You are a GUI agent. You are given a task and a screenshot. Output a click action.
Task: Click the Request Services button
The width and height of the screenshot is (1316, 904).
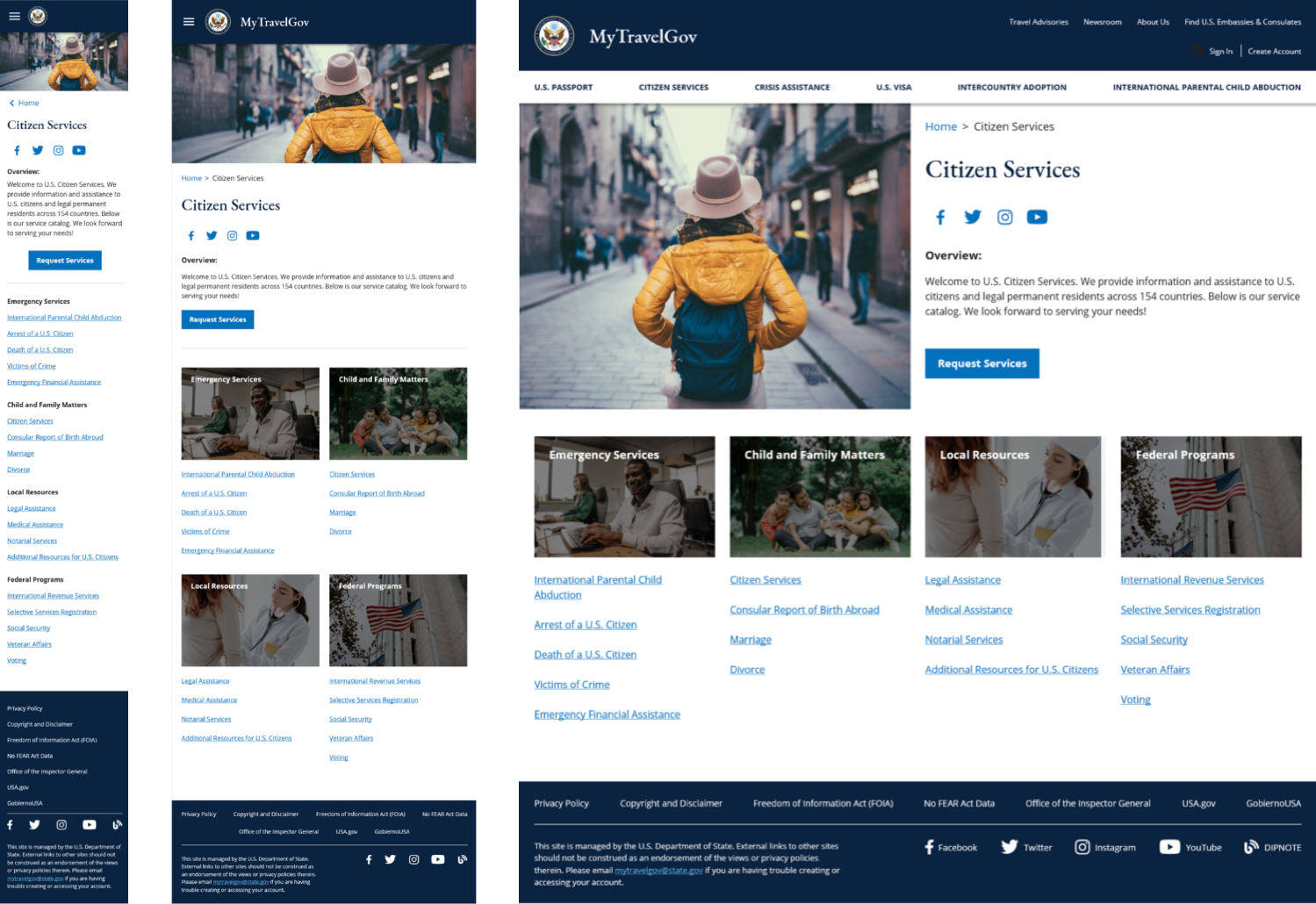982,362
